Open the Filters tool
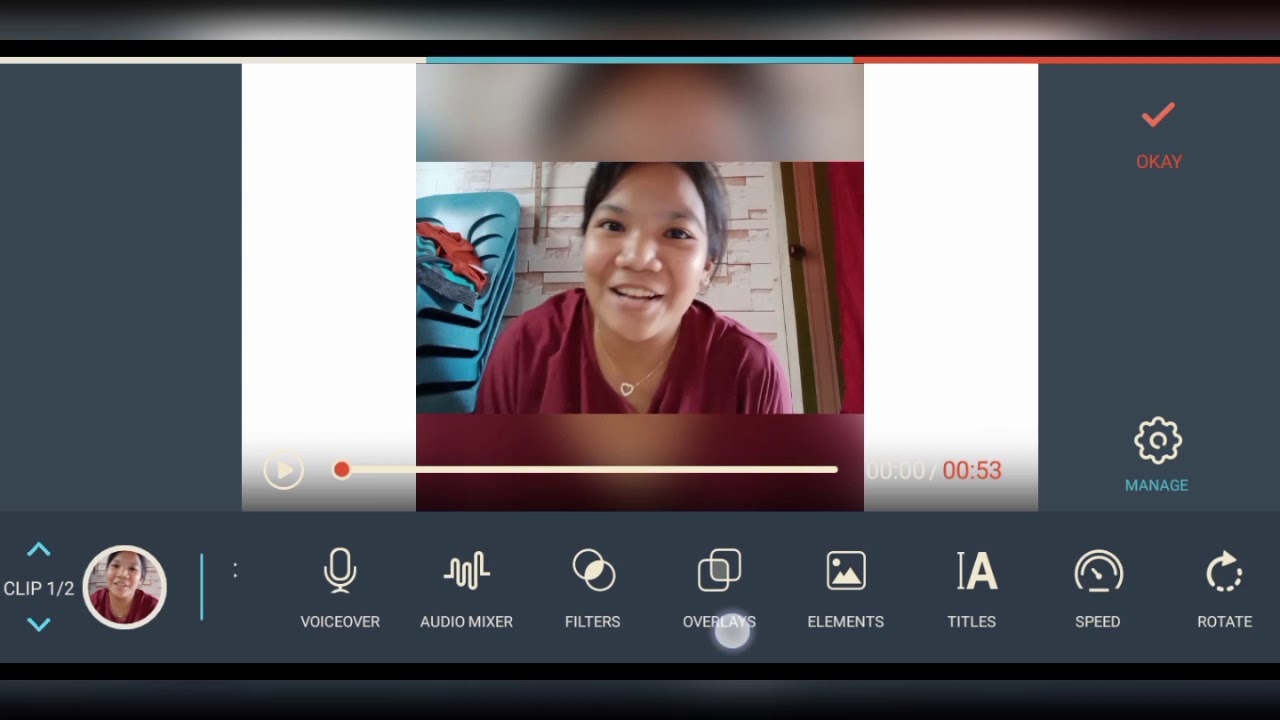The height and width of the screenshot is (720, 1280). [593, 589]
